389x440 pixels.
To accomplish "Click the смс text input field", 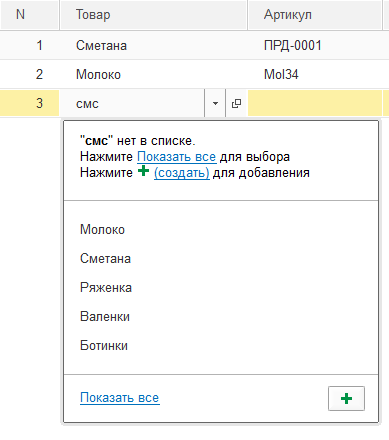I will pyautogui.click(x=132, y=103).
